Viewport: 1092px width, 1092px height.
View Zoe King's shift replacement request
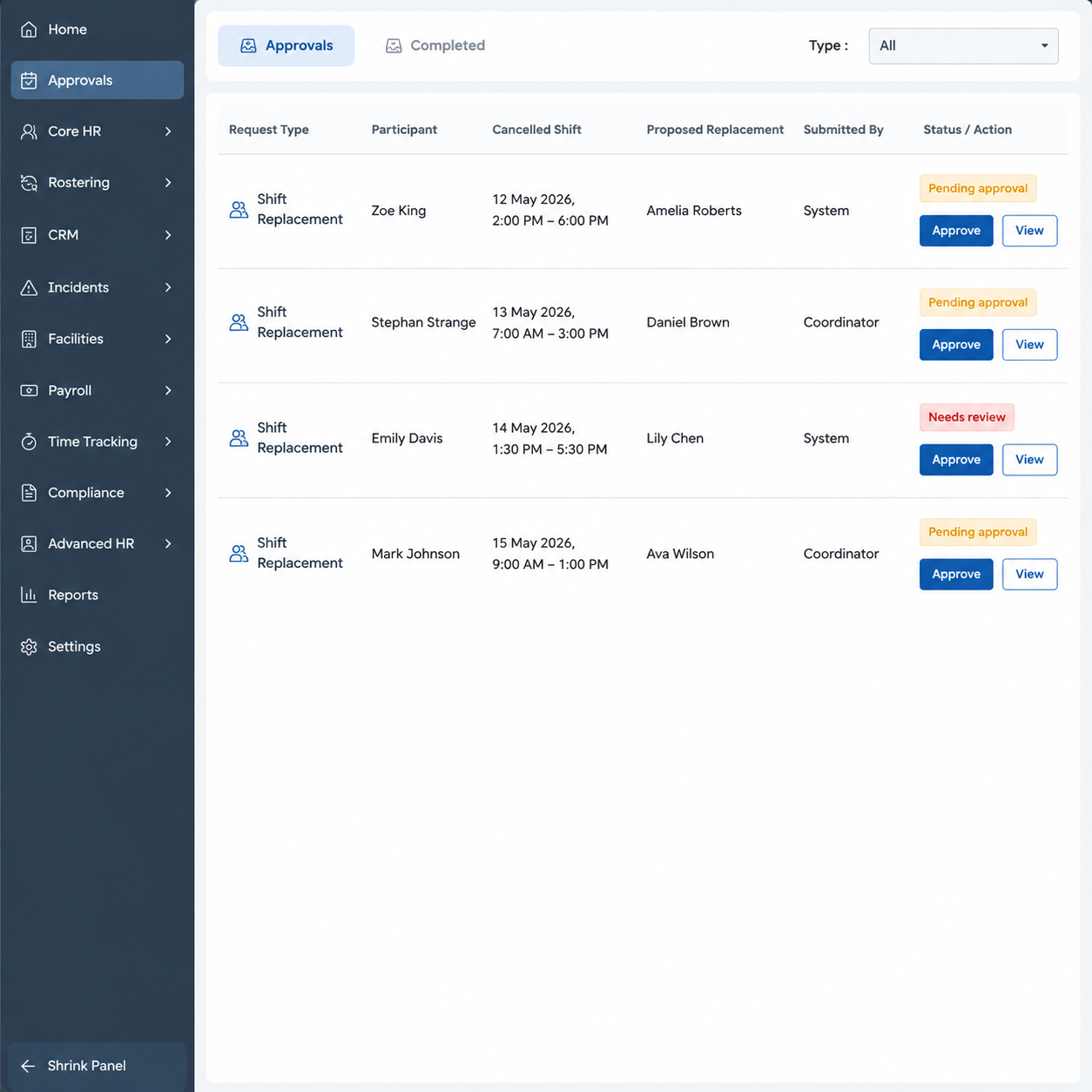tap(1029, 231)
